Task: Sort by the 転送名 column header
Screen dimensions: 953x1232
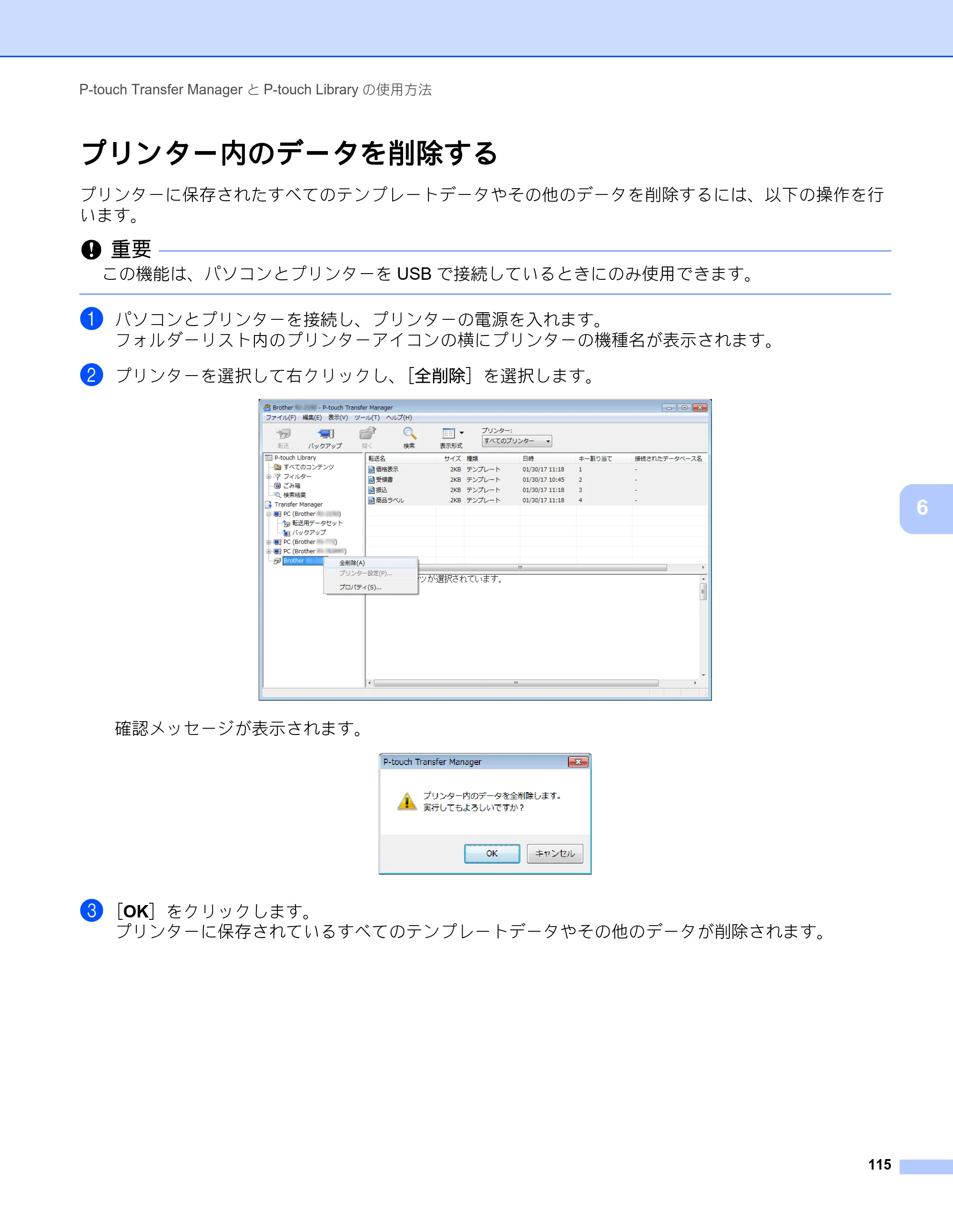Action: pos(400,458)
